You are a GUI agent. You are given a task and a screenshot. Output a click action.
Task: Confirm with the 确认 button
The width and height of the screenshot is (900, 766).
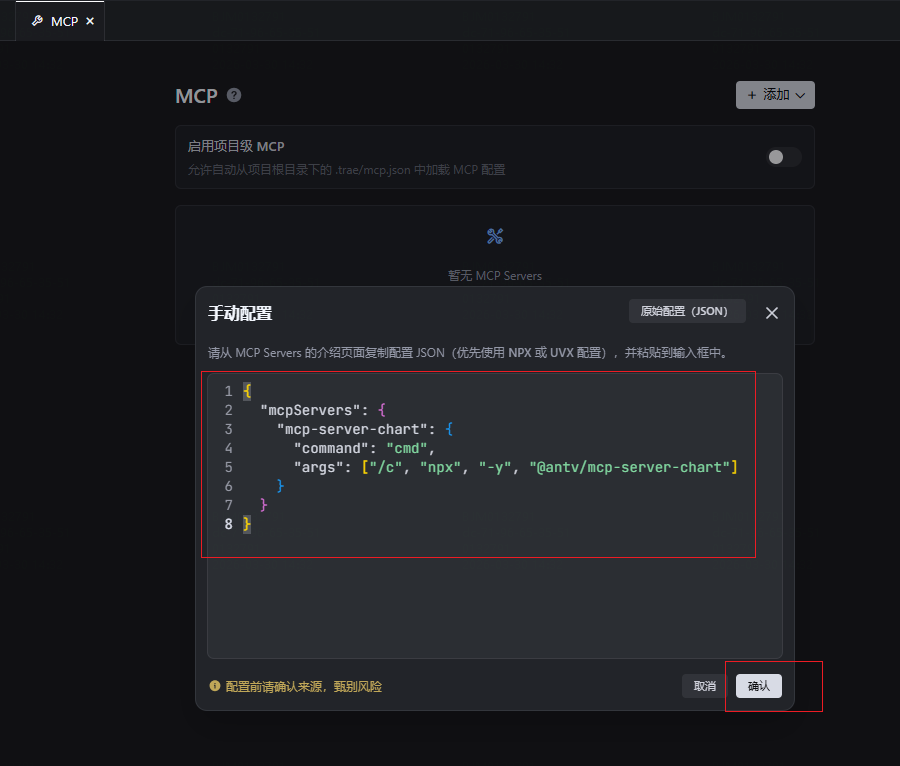(x=758, y=686)
